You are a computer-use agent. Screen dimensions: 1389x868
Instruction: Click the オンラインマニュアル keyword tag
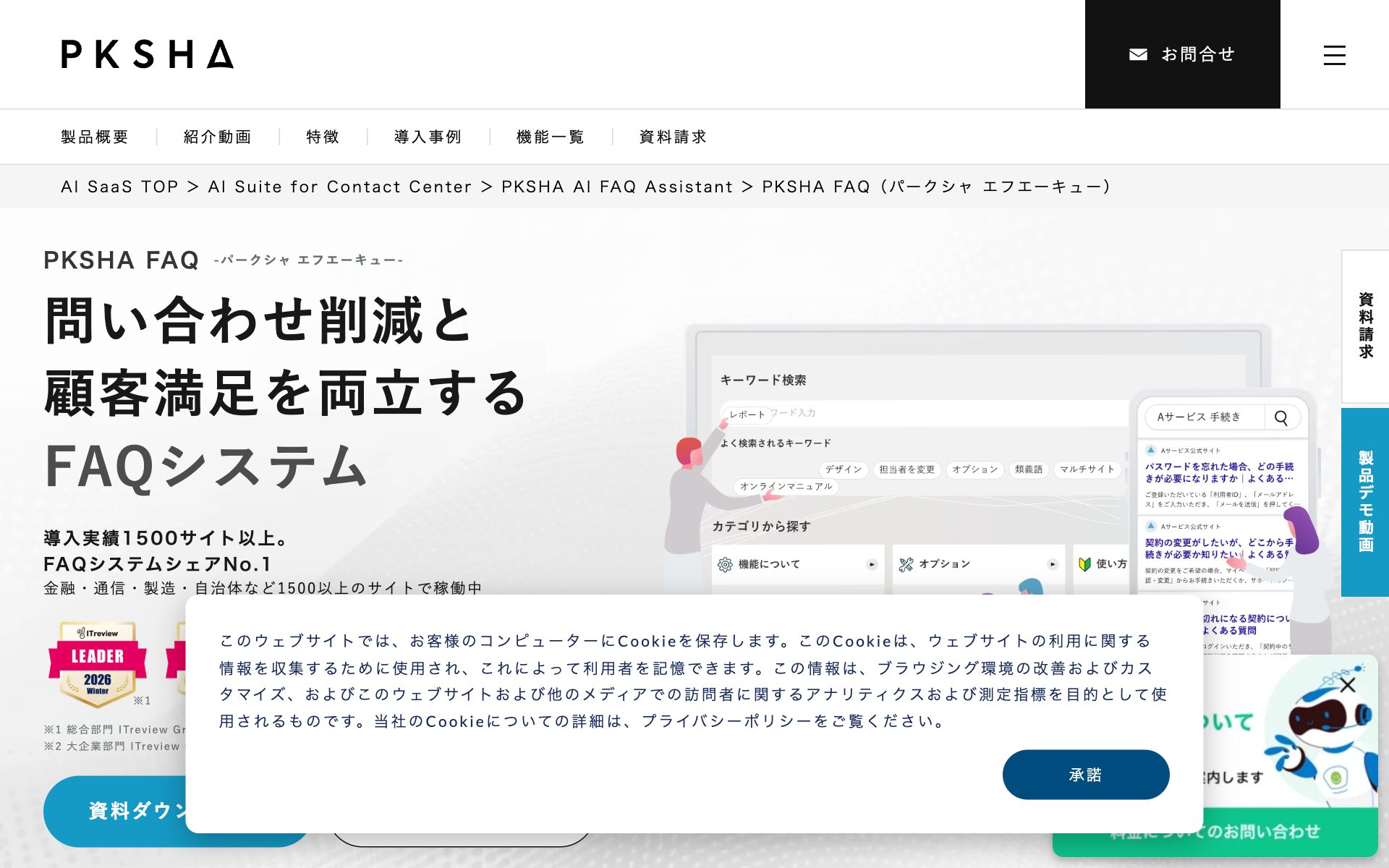pyautogui.click(x=786, y=486)
